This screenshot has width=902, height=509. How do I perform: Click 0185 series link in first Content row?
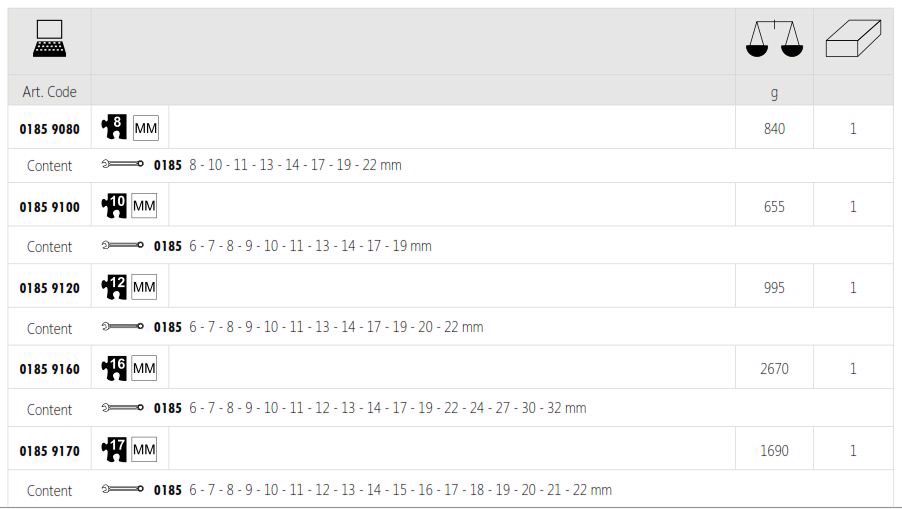[x=167, y=165]
